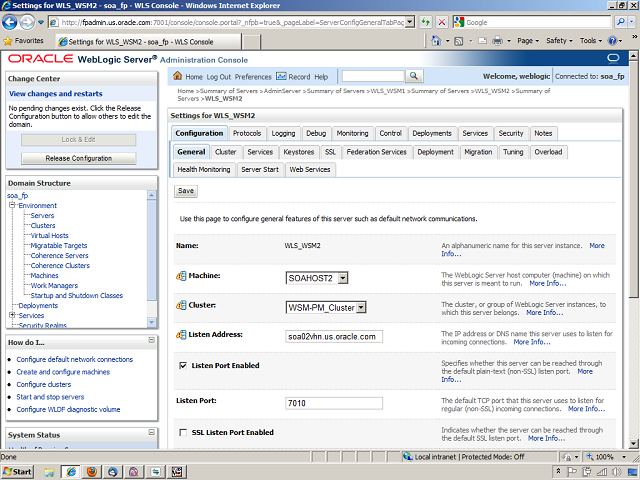Click the Home icon in console toolbar

click(x=179, y=76)
